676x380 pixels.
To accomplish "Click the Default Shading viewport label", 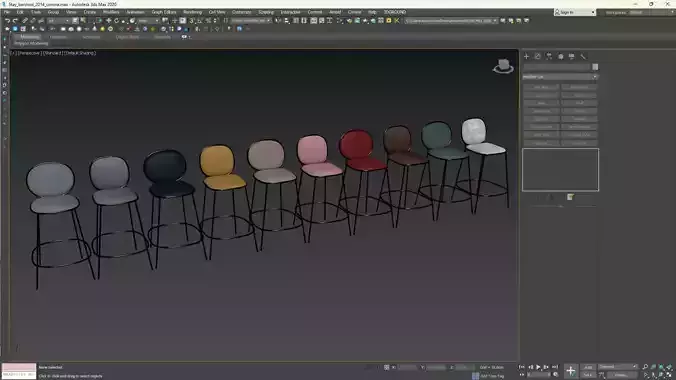I will tap(80, 53).
